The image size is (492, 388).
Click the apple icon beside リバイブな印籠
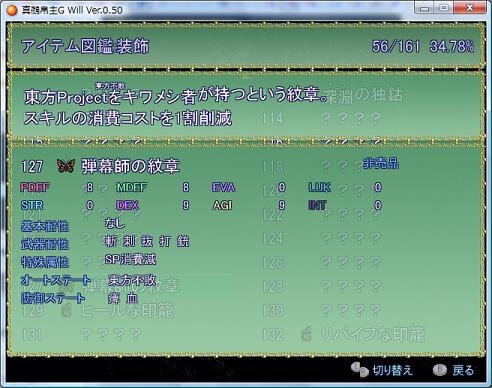tap(306, 334)
